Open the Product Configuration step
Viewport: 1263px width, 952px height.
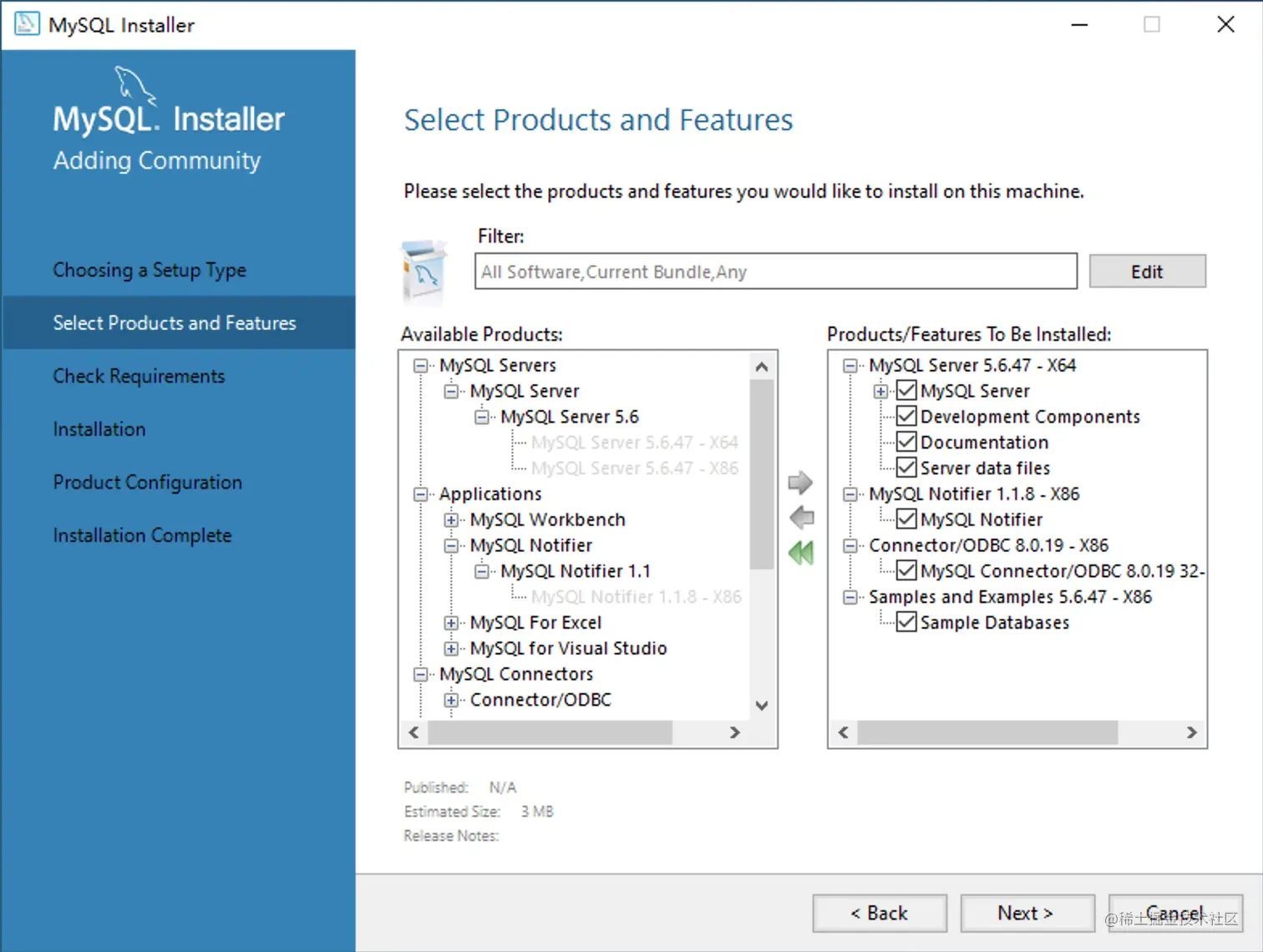point(148,482)
